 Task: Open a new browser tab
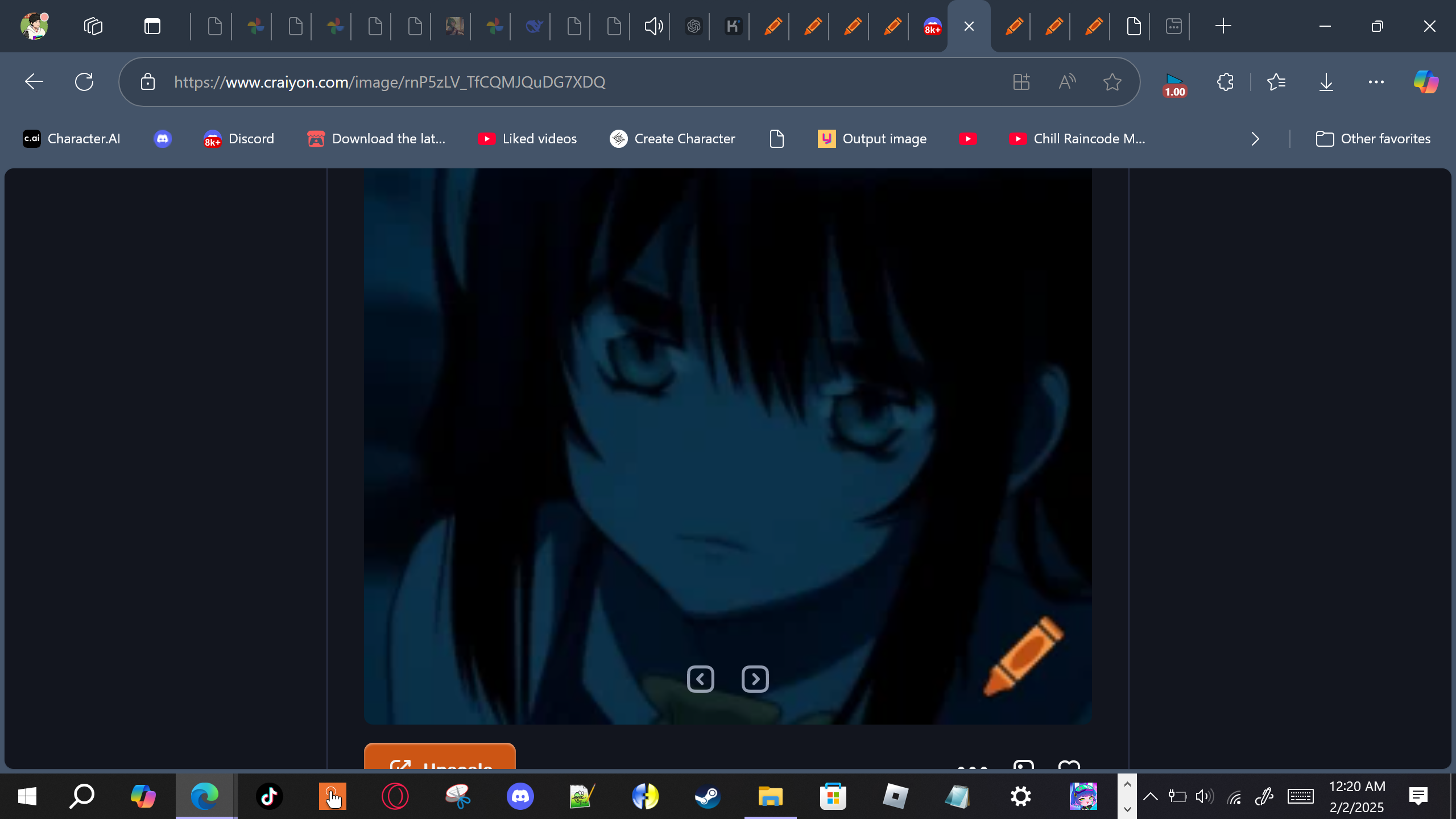coord(1223,26)
